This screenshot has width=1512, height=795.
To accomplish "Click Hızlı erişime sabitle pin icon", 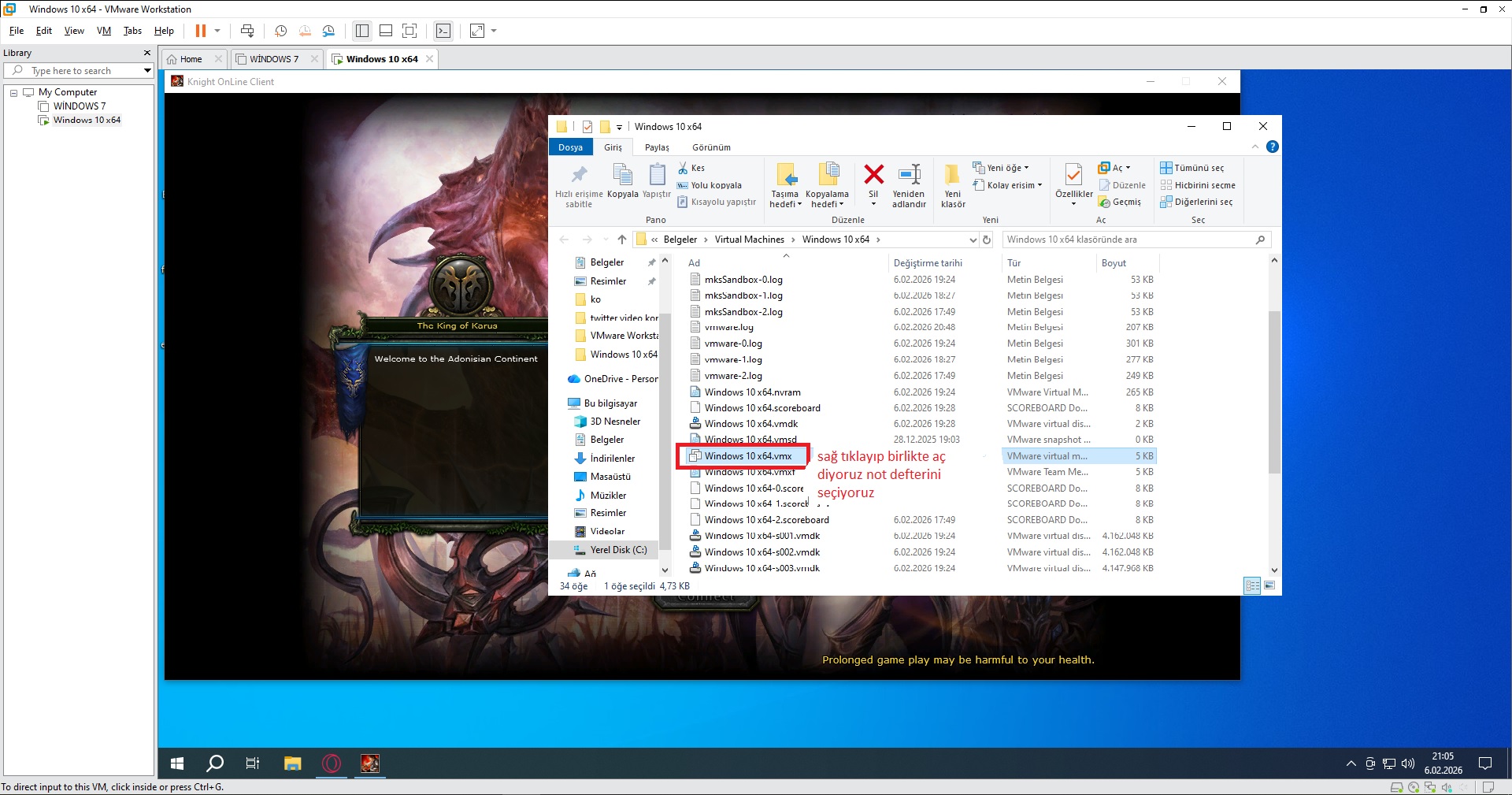I will tap(579, 175).
